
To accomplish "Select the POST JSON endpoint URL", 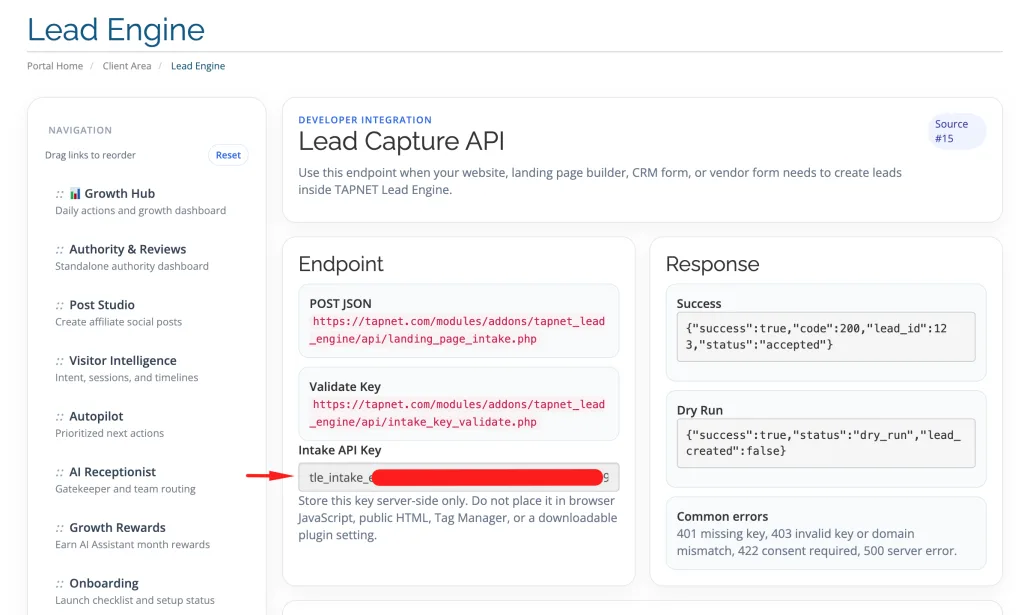I will [457, 330].
